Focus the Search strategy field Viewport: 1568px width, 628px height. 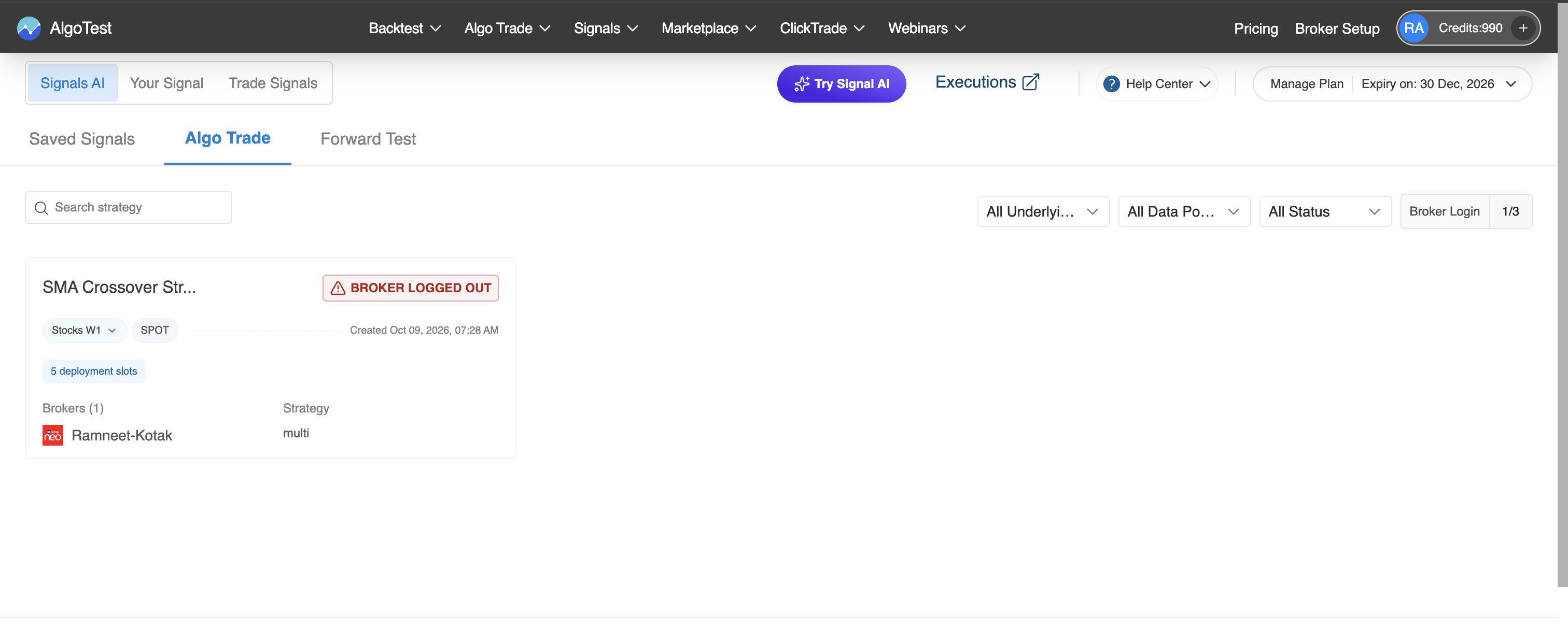click(129, 207)
